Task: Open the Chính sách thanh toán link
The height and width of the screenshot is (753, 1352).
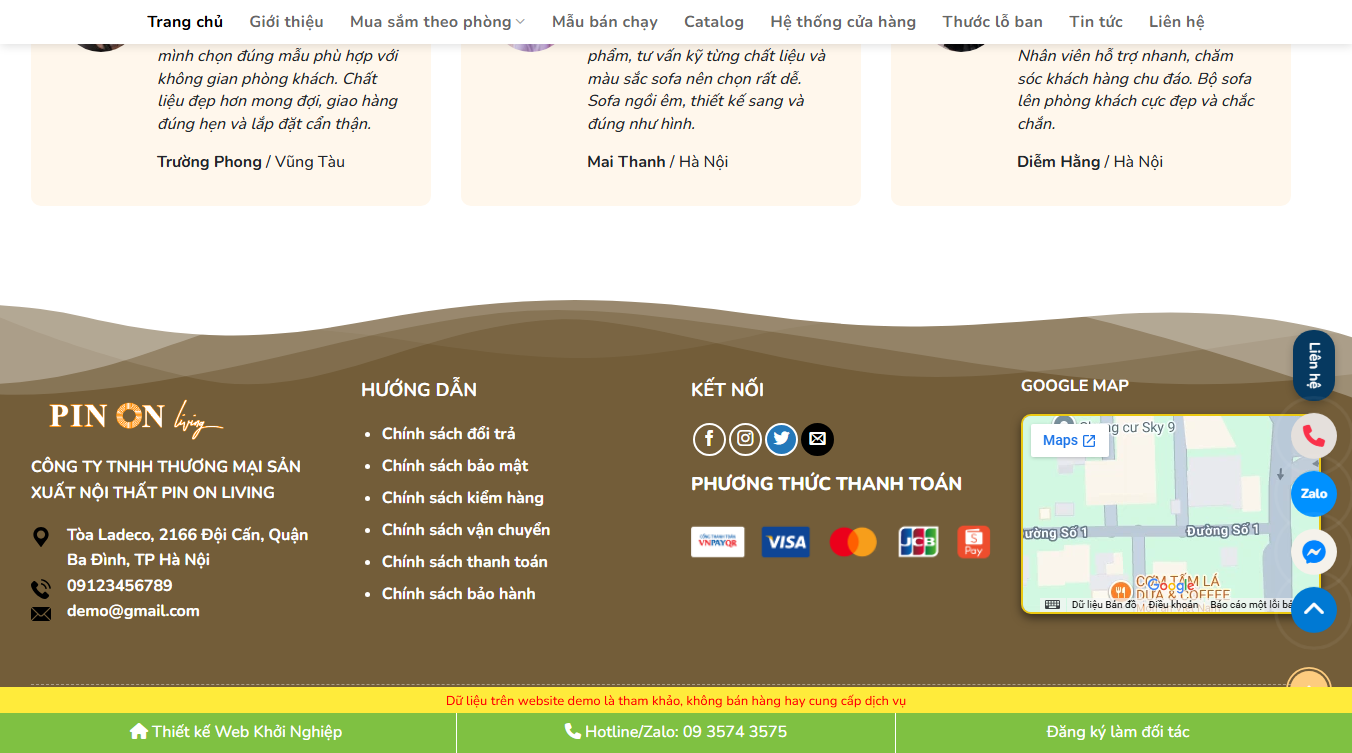Action: (x=465, y=561)
